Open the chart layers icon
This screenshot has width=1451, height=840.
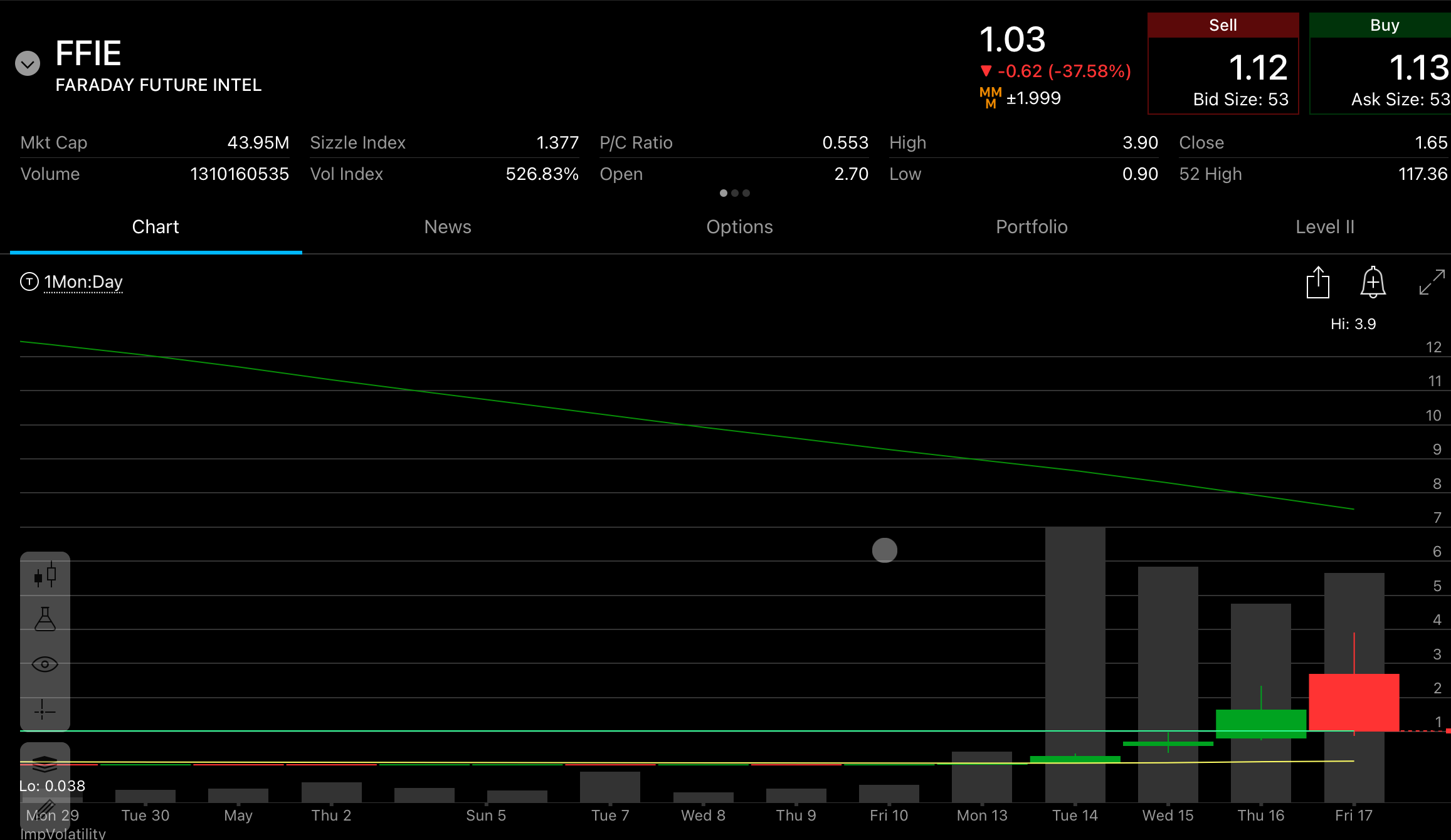pos(45,764)
